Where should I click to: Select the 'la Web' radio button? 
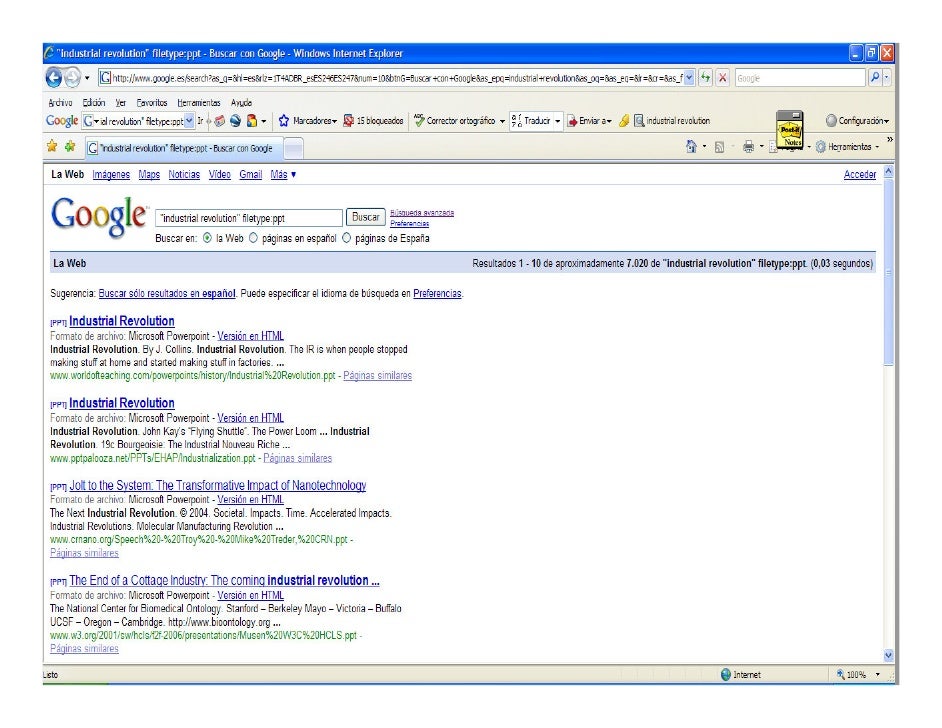click(x=207, y=238)
